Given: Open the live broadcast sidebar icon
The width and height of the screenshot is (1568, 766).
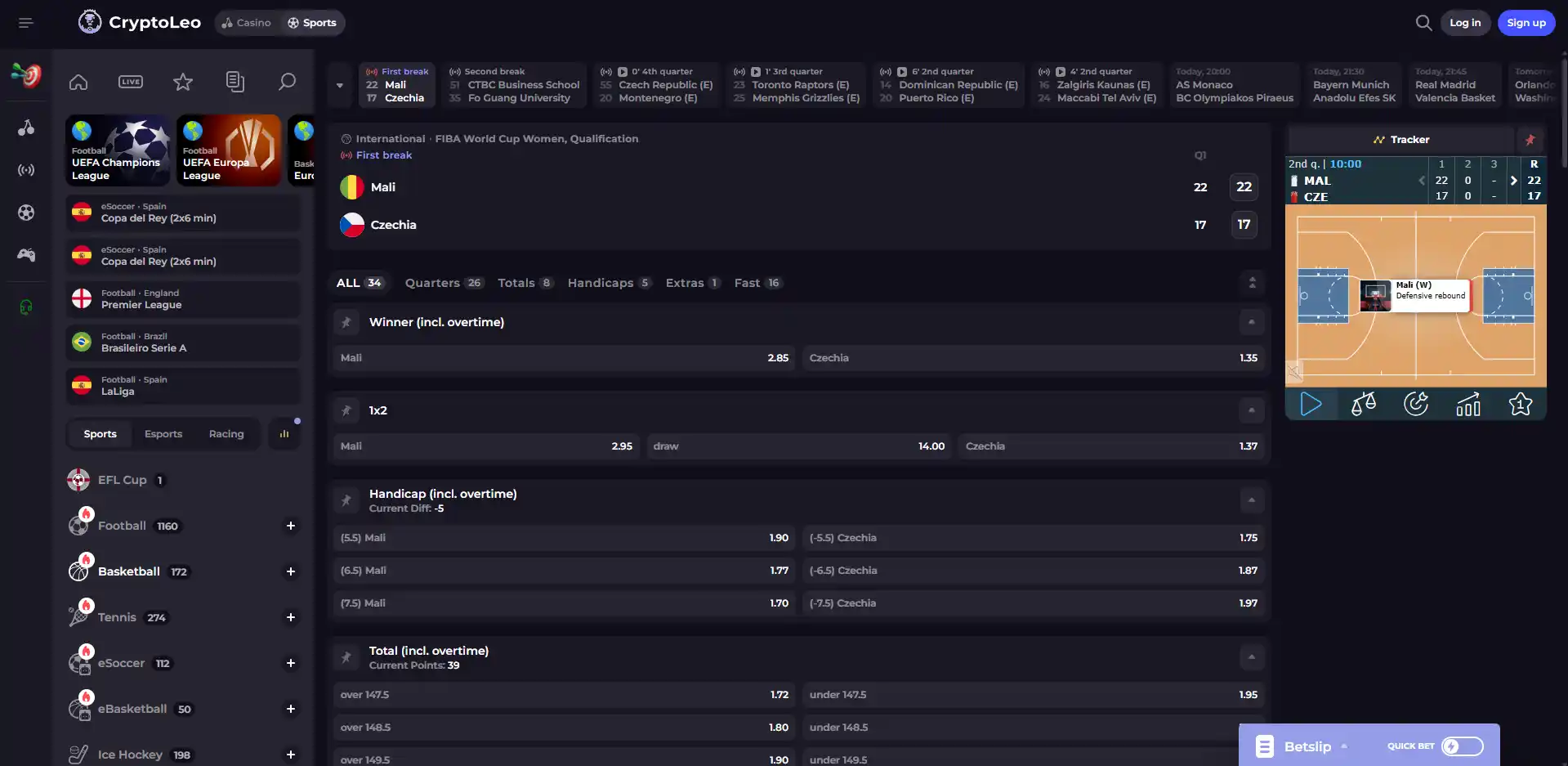Looking at the screenshot, I should pos(26,170).
